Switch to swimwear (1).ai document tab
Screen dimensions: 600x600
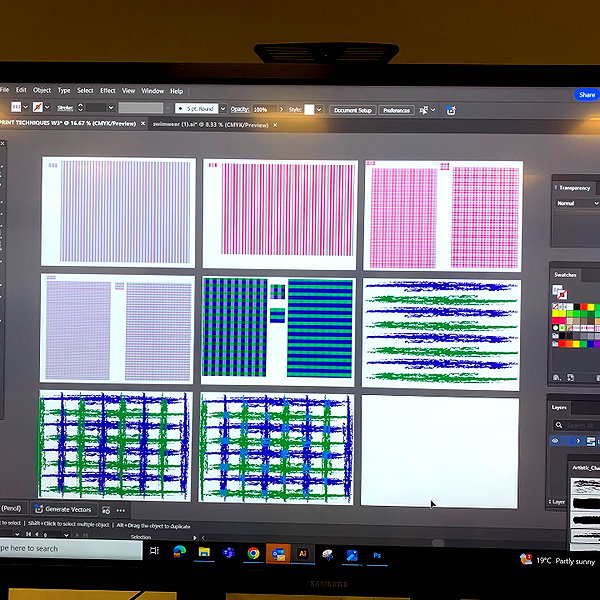(x=210, y=125)
